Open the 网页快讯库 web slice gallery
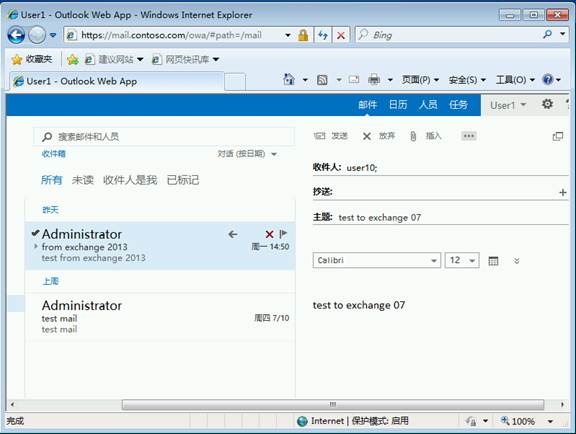This screenshot has width=576, height=434. pos(186,59)
